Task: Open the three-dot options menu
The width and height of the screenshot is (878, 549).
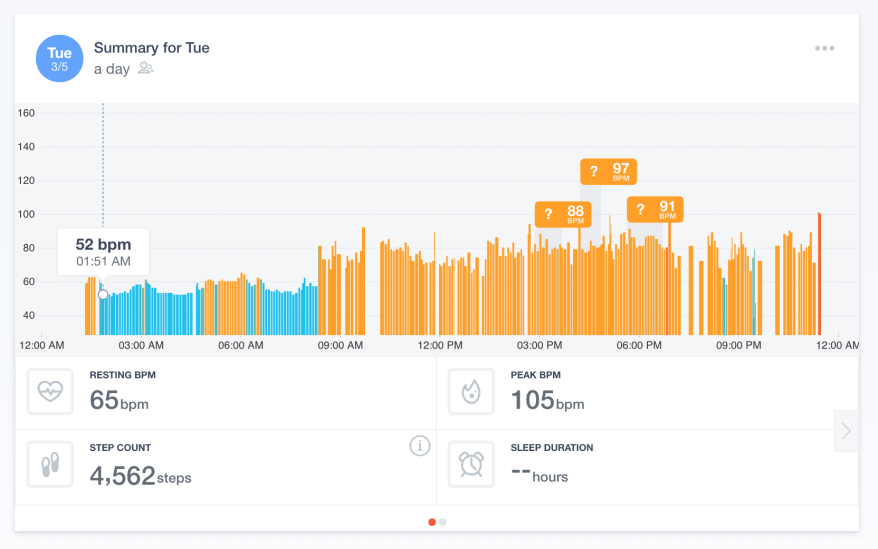Action: [x=824, y=48]
